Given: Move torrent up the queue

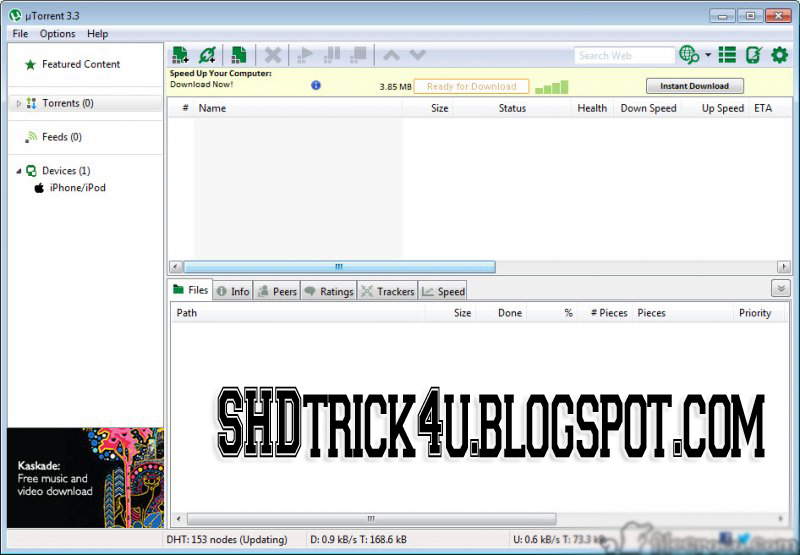Looking at the screenshot, I should pyautogui.click(x=391, y=55).
